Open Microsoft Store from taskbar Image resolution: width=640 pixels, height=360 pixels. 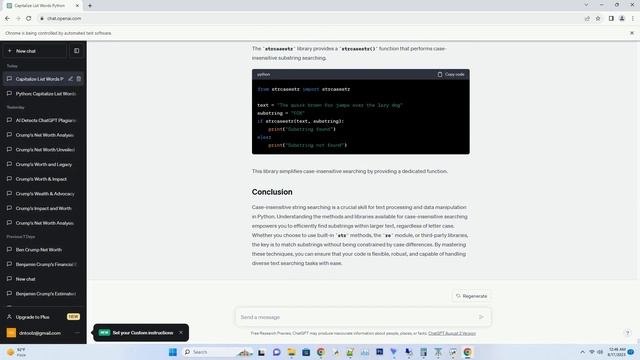tap(306, 352)
